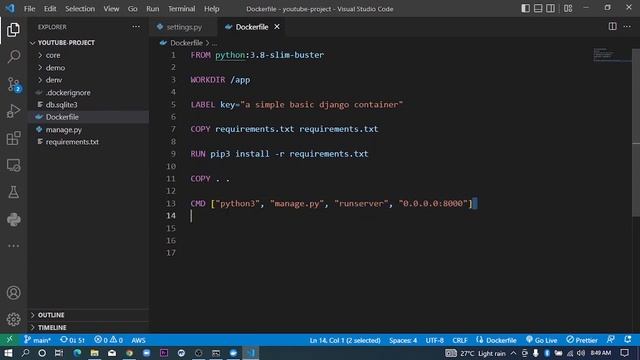Open the feedback icon in status bar
This screenshot has width=640, height=360.
click(611, 340)
